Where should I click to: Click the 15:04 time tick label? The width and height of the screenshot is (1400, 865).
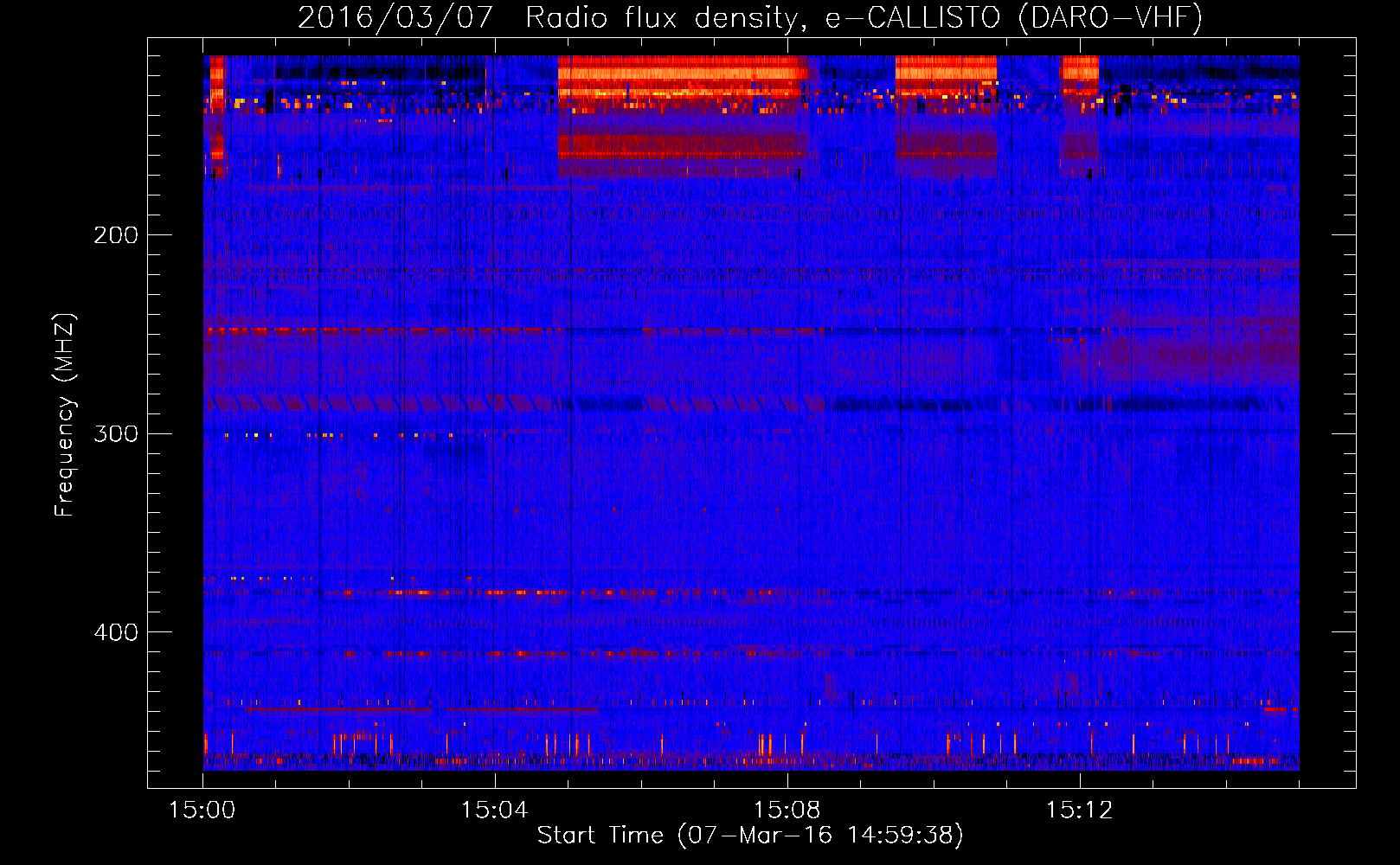(495, 811)
